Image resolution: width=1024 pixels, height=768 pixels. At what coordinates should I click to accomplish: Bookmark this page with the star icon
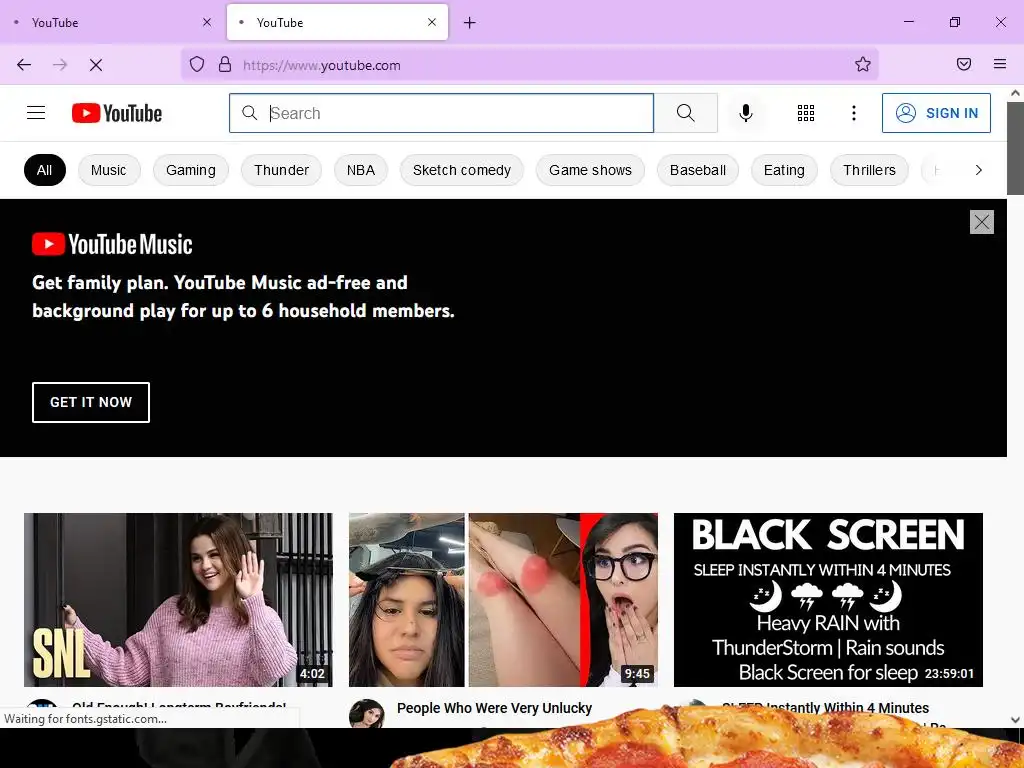863,64
